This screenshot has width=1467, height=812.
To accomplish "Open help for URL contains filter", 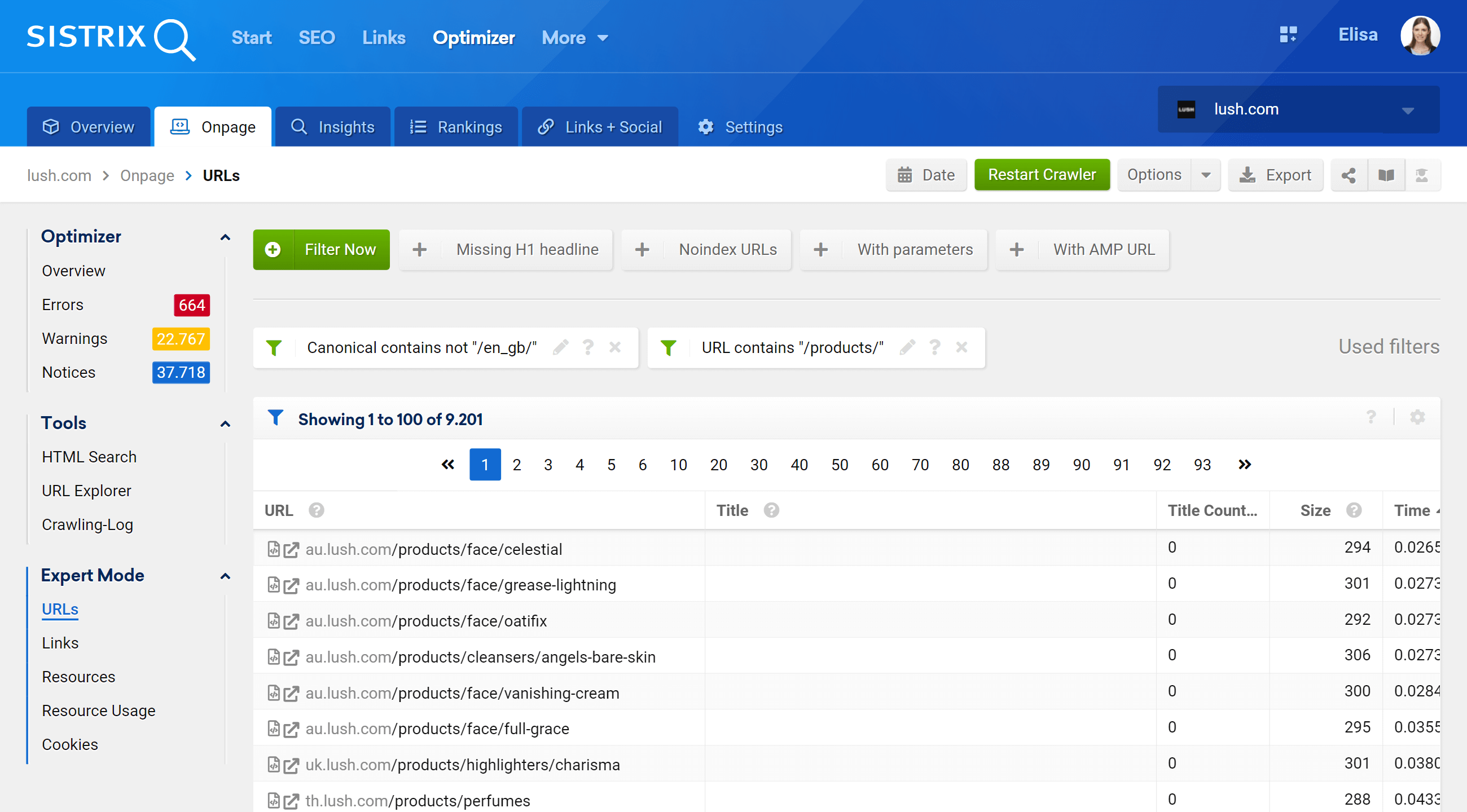I will [935, 347].
